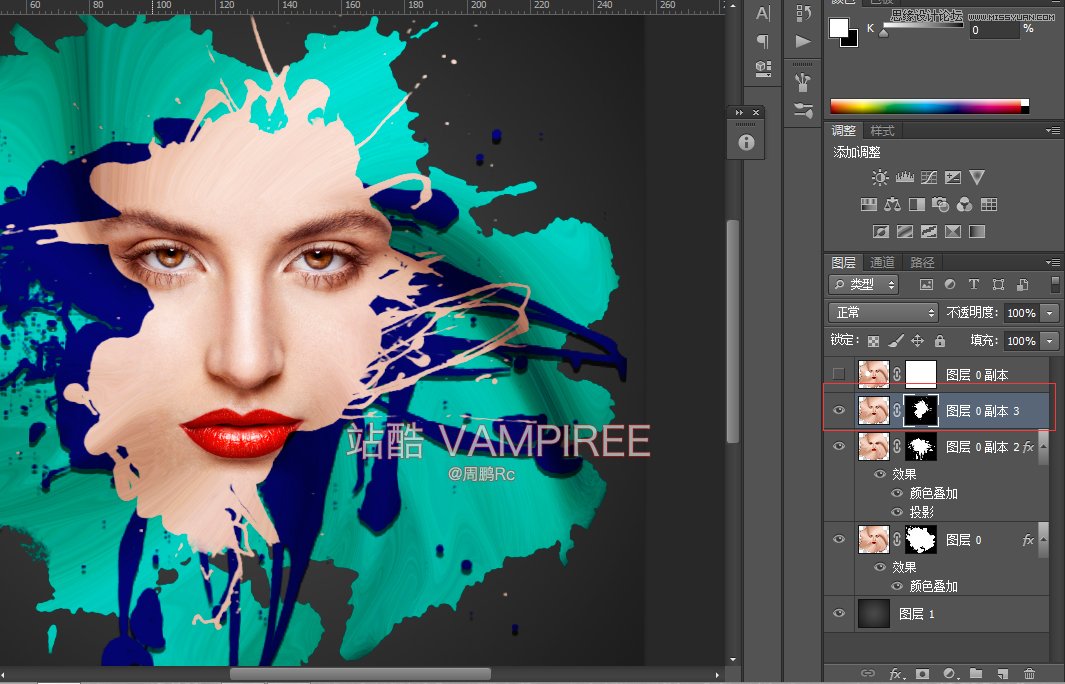Image resolution: width=1065 pixels, height=684 pixels.
Task: Create a new layer group
Action: (976, 674)
